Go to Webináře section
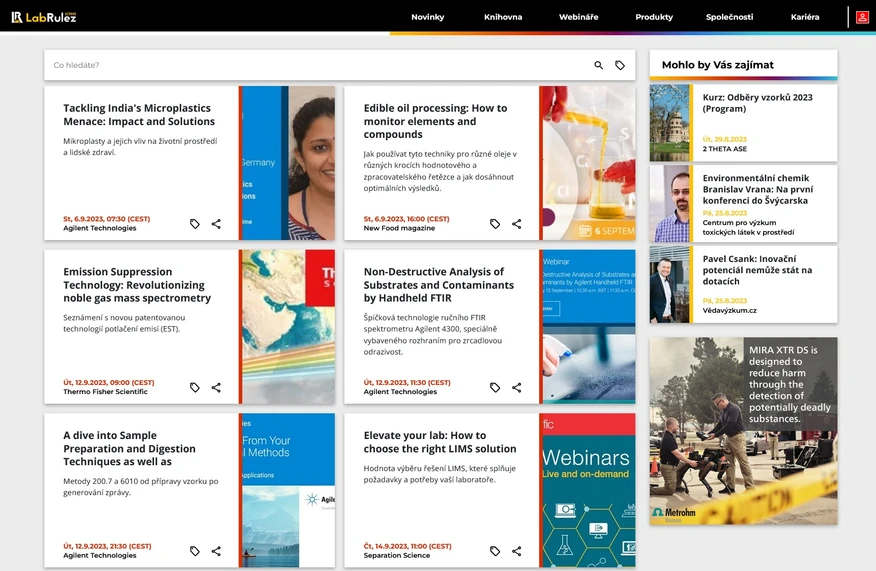This screenshot has height=571, width=876. [578, 17]
